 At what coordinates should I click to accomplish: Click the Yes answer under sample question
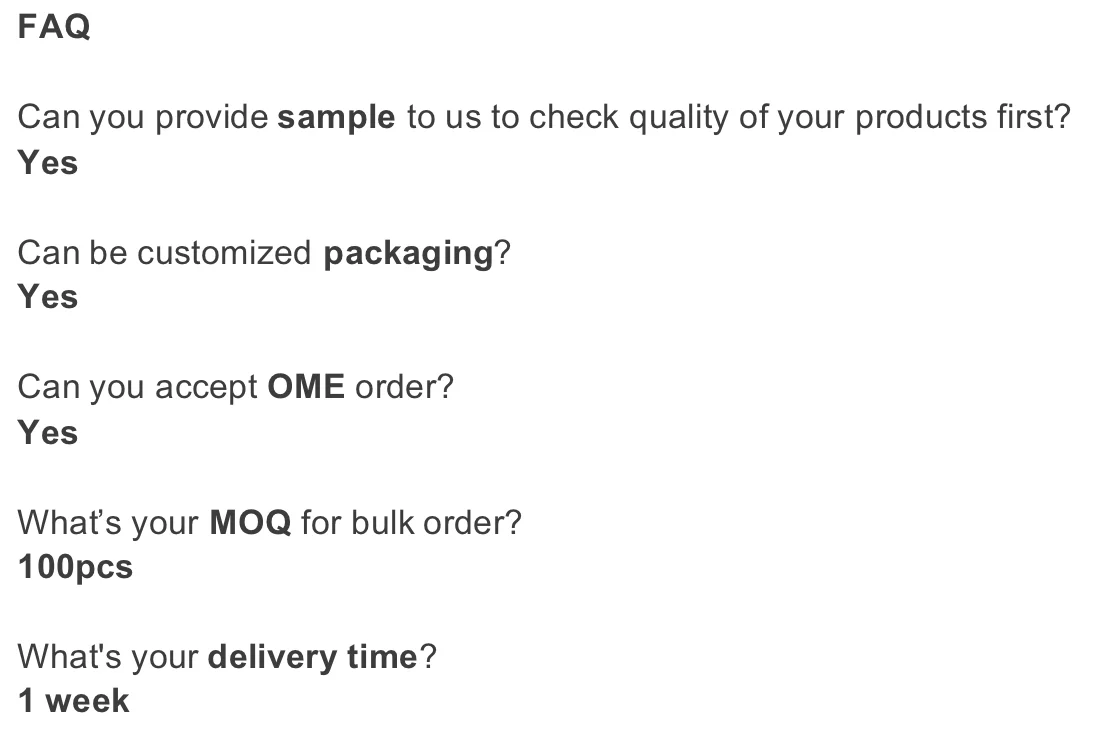47,162
